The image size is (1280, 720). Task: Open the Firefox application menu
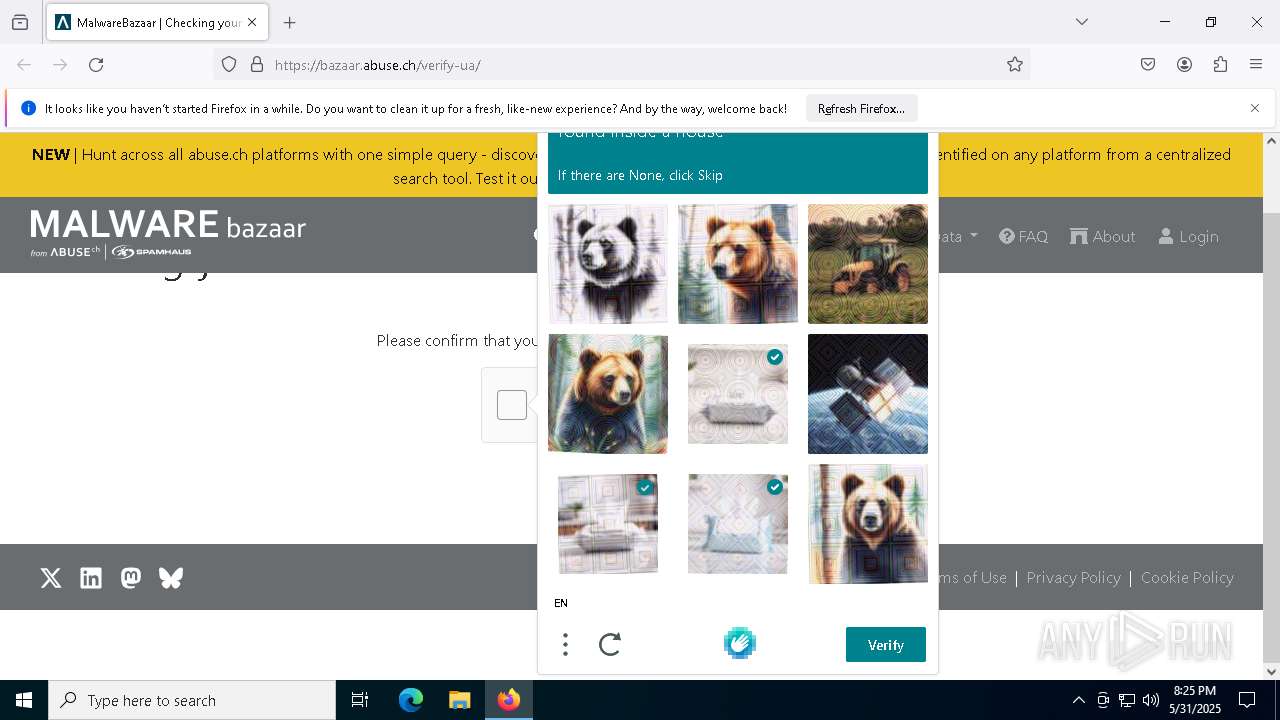[x=1256, y=65]
